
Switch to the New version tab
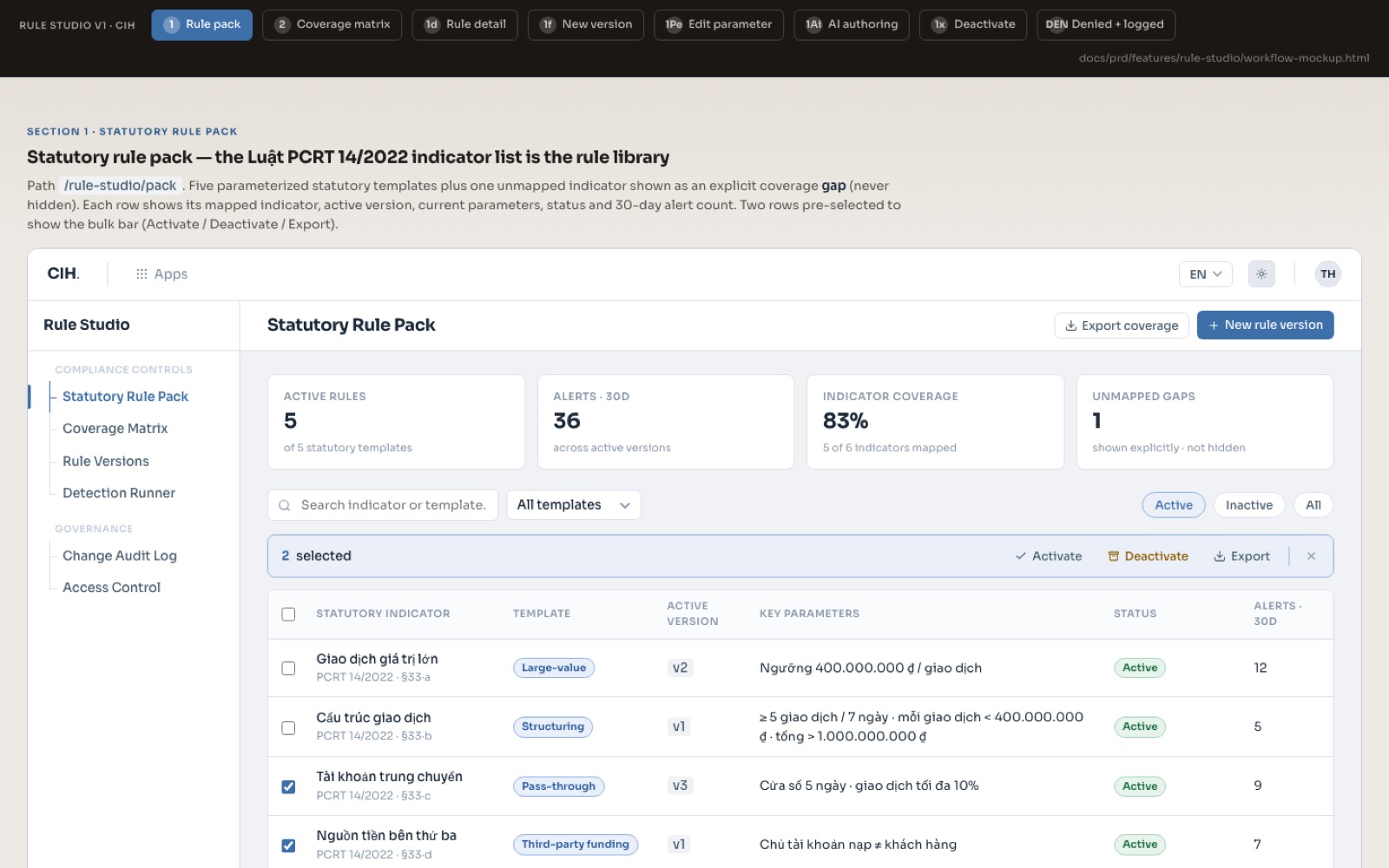pos(586,24)
